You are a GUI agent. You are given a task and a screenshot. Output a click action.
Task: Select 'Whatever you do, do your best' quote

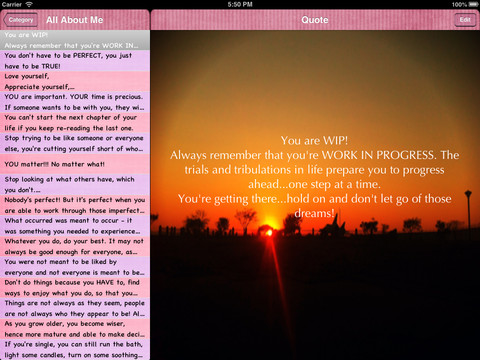click(75, 247)
